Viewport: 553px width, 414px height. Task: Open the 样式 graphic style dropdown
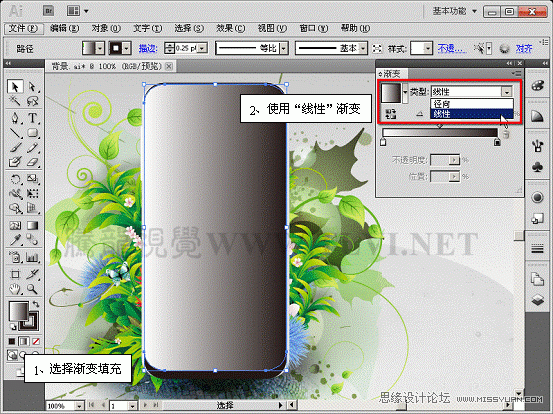tap(428, 48)
